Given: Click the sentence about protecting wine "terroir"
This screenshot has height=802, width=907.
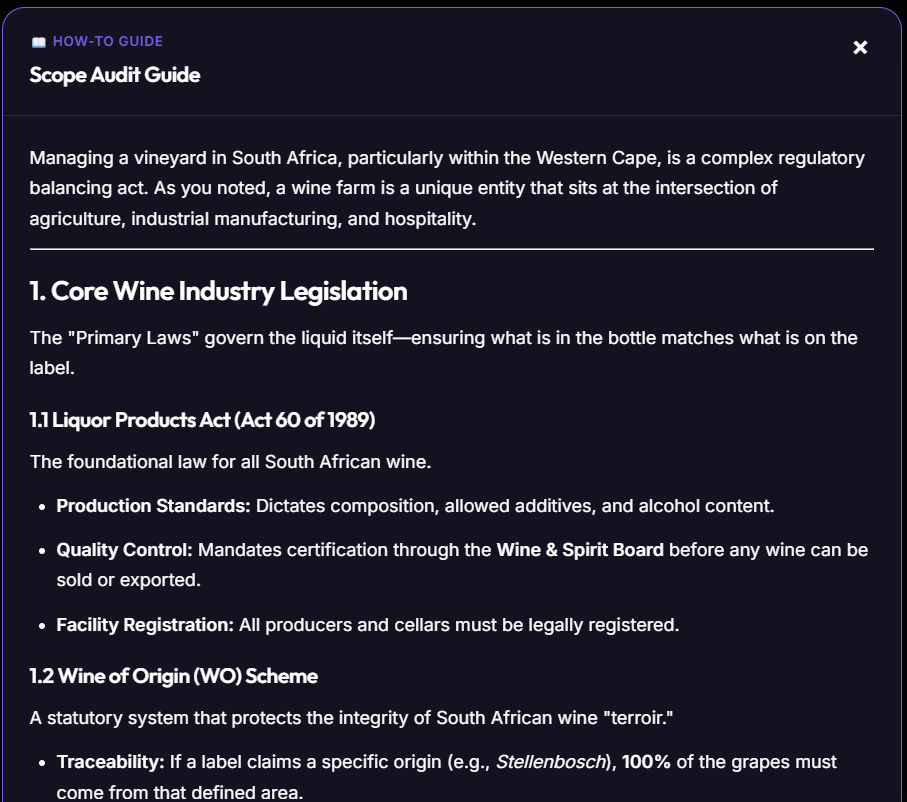Looking at the screenshot, I should pos(352,718).
